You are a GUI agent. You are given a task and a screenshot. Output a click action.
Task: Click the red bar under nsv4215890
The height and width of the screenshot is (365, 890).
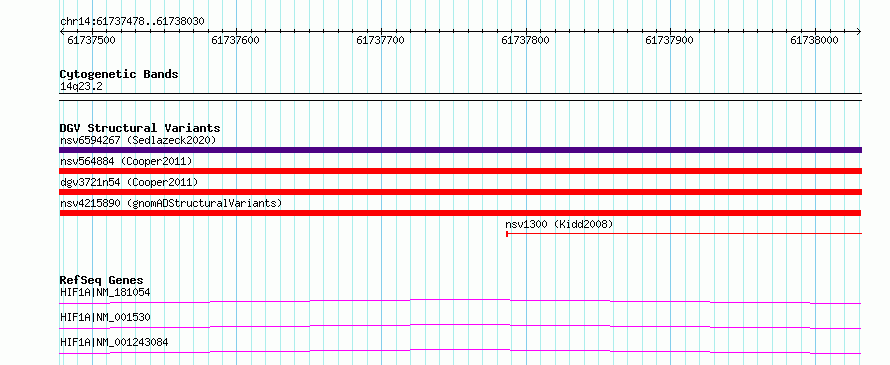coord(460,213)
